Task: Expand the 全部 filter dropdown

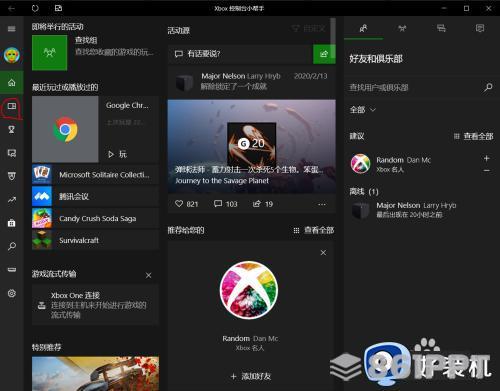Action: (363, 110)
